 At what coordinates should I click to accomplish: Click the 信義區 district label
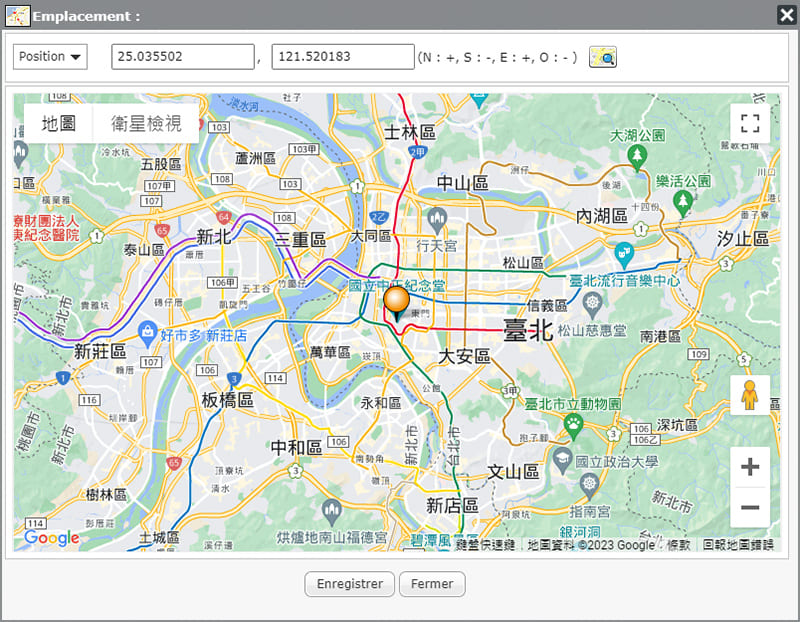(547, 306)
